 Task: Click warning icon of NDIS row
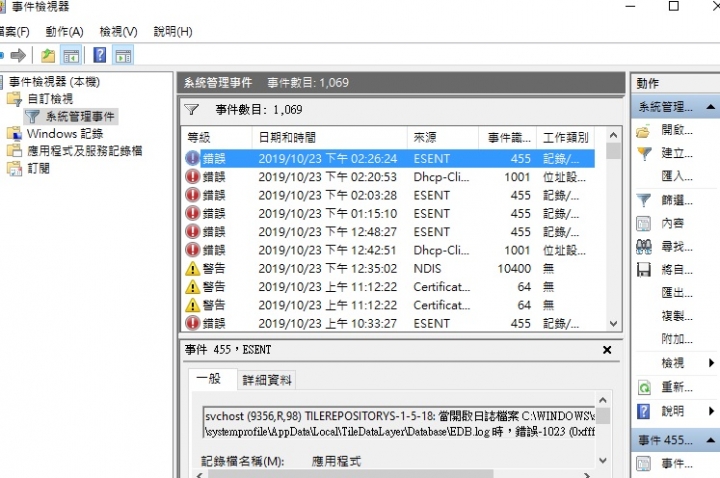(x=192, y=269)
